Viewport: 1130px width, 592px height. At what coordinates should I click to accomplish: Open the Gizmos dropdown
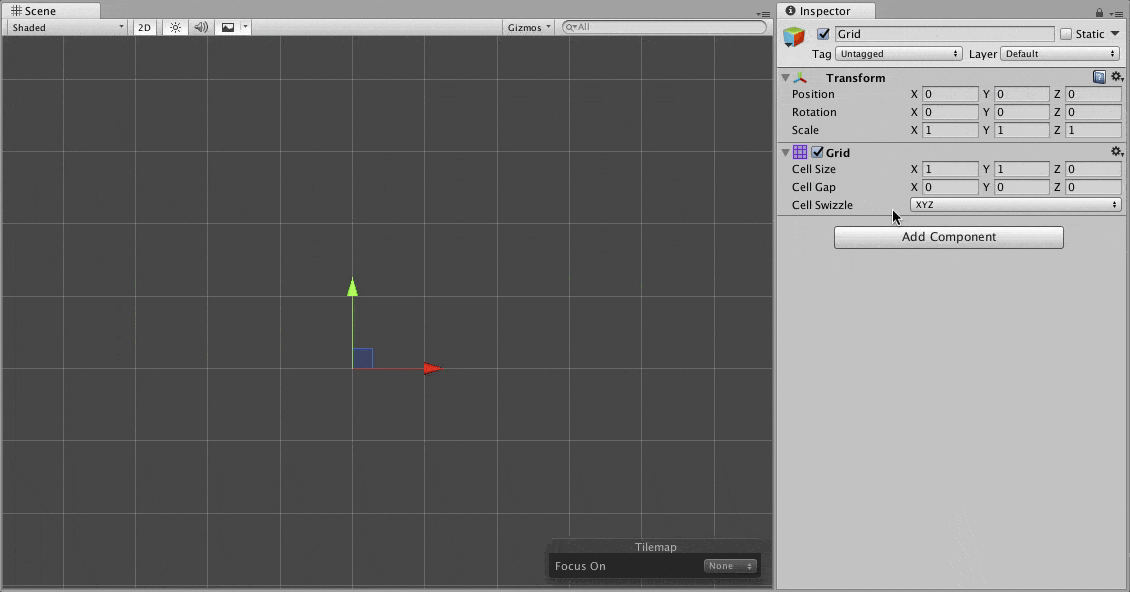tap(528, 27)
